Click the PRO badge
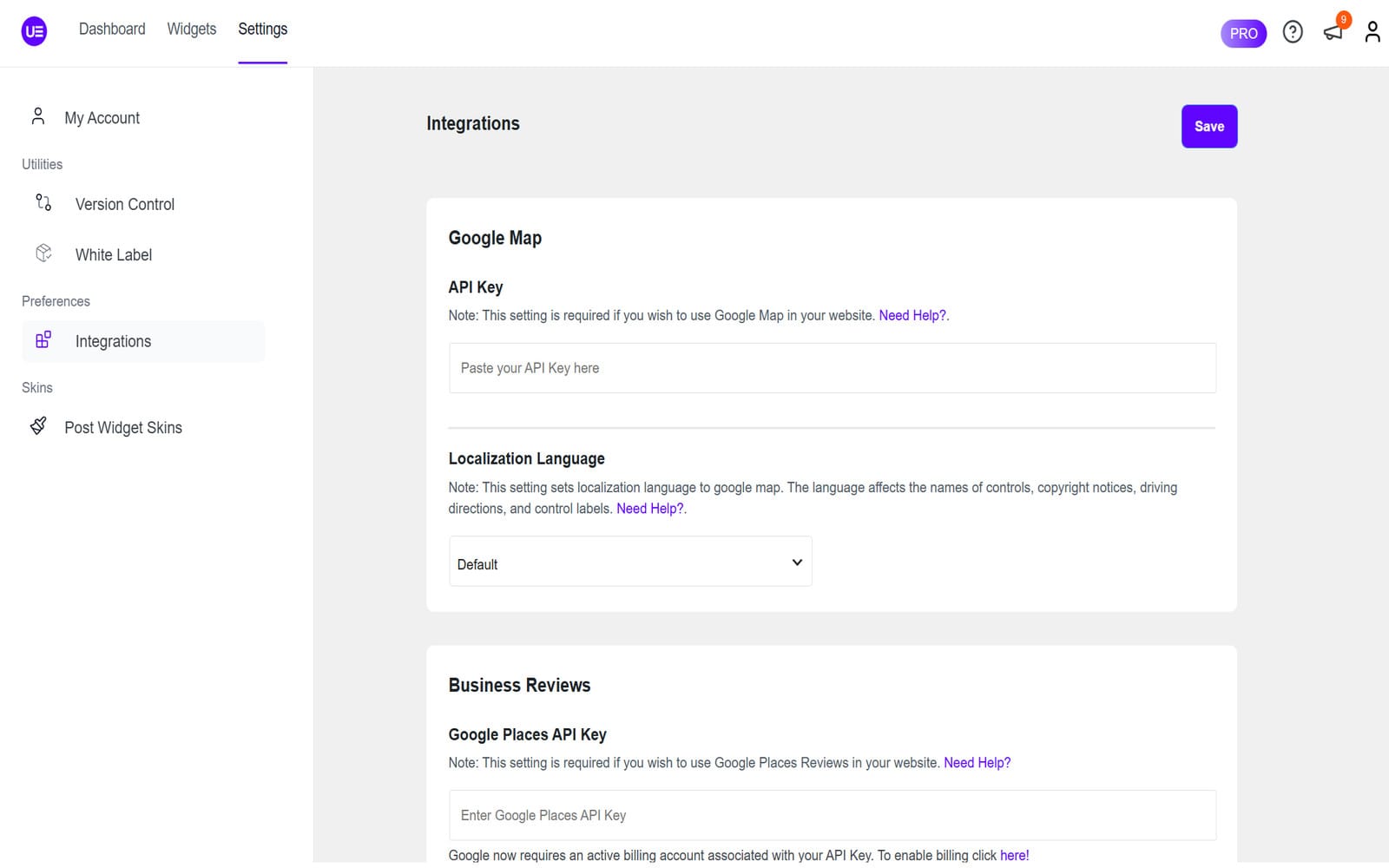Viewport: 1389px width, 868px height. tap(1243, 33)
